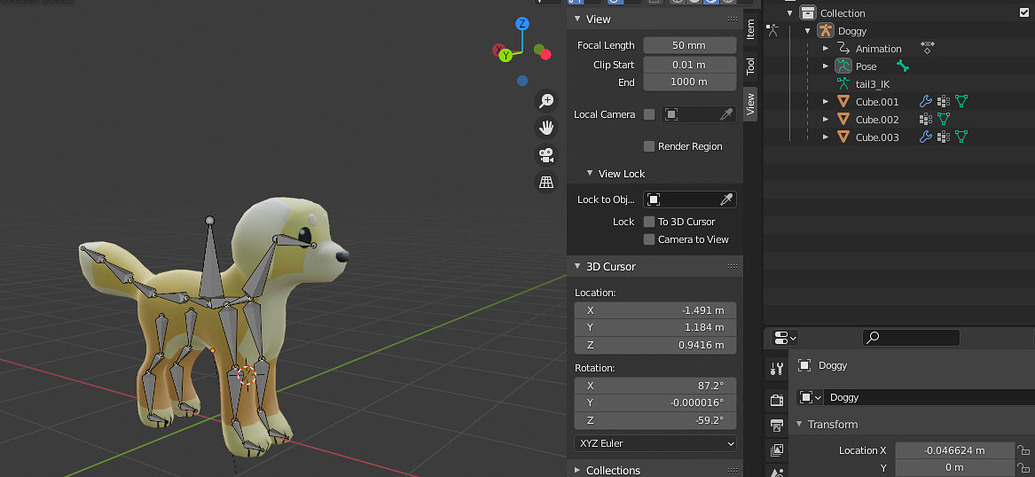
Task: Click the Doggy object name field
Action: (x=929, y=397)
